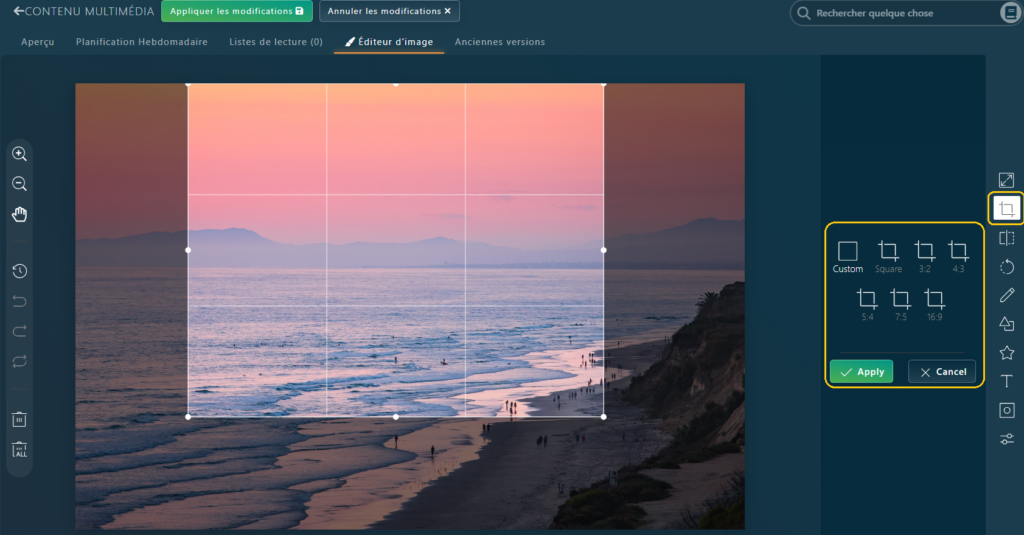Screen dimensions: 1024x535
Task: Select the Text tool
Action: click(x=1006, y=381)
